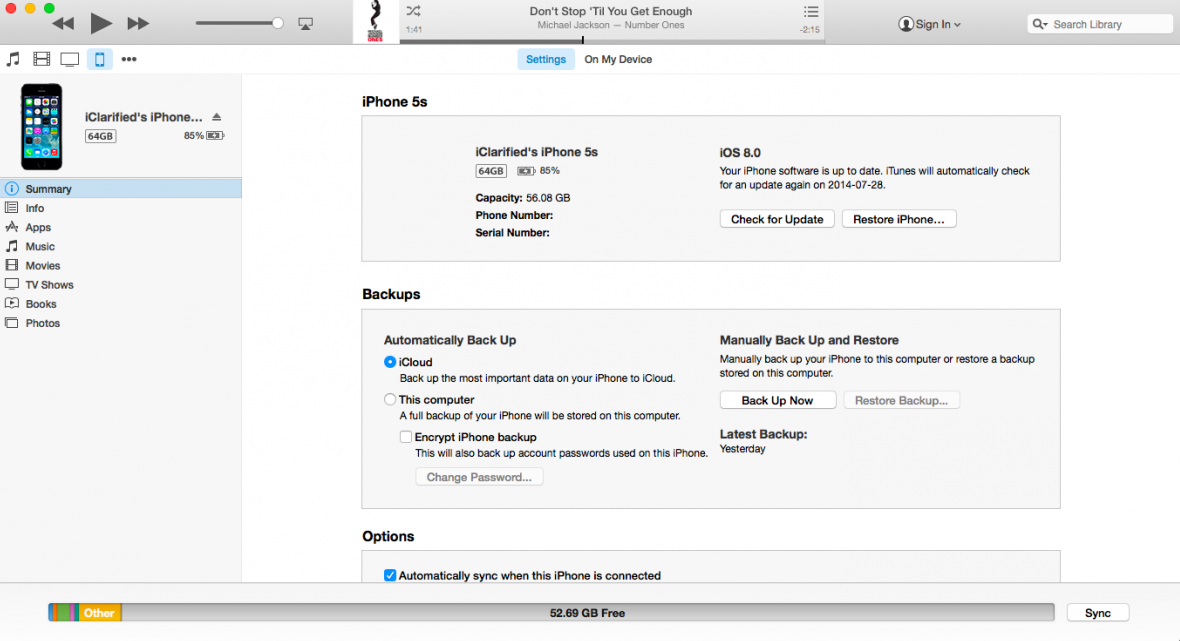1180x641 pixels.
Task: Click the iOS 8.0 version text
Action: point(740,153)
